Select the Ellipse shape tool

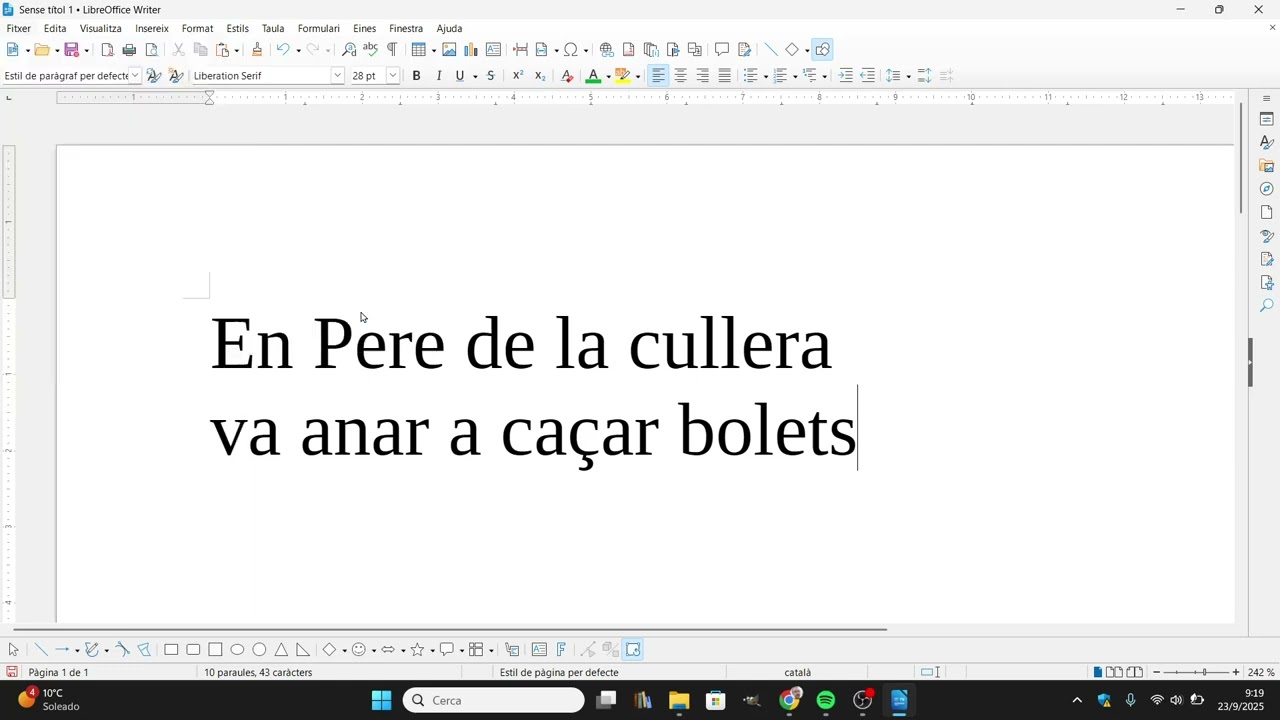(237, 650)
